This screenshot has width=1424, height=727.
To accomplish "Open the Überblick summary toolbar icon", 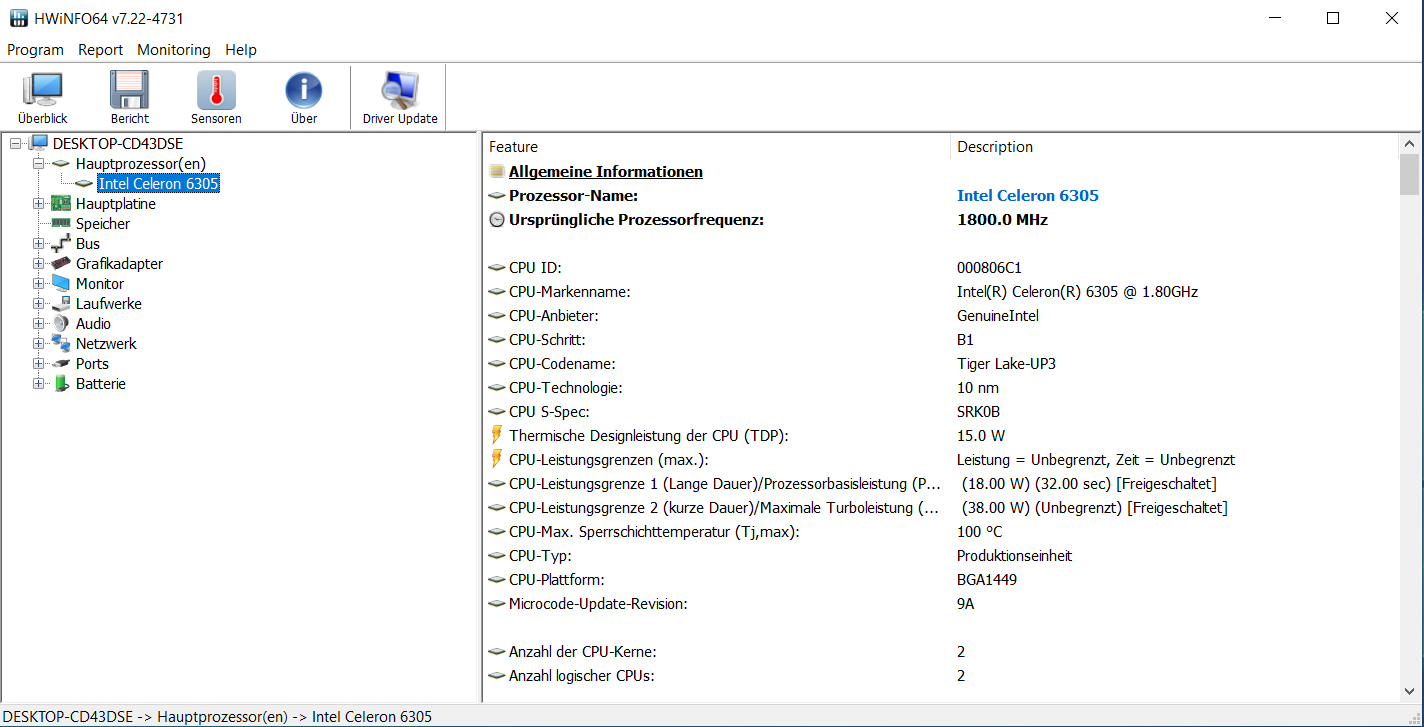I will coord(42,91).
